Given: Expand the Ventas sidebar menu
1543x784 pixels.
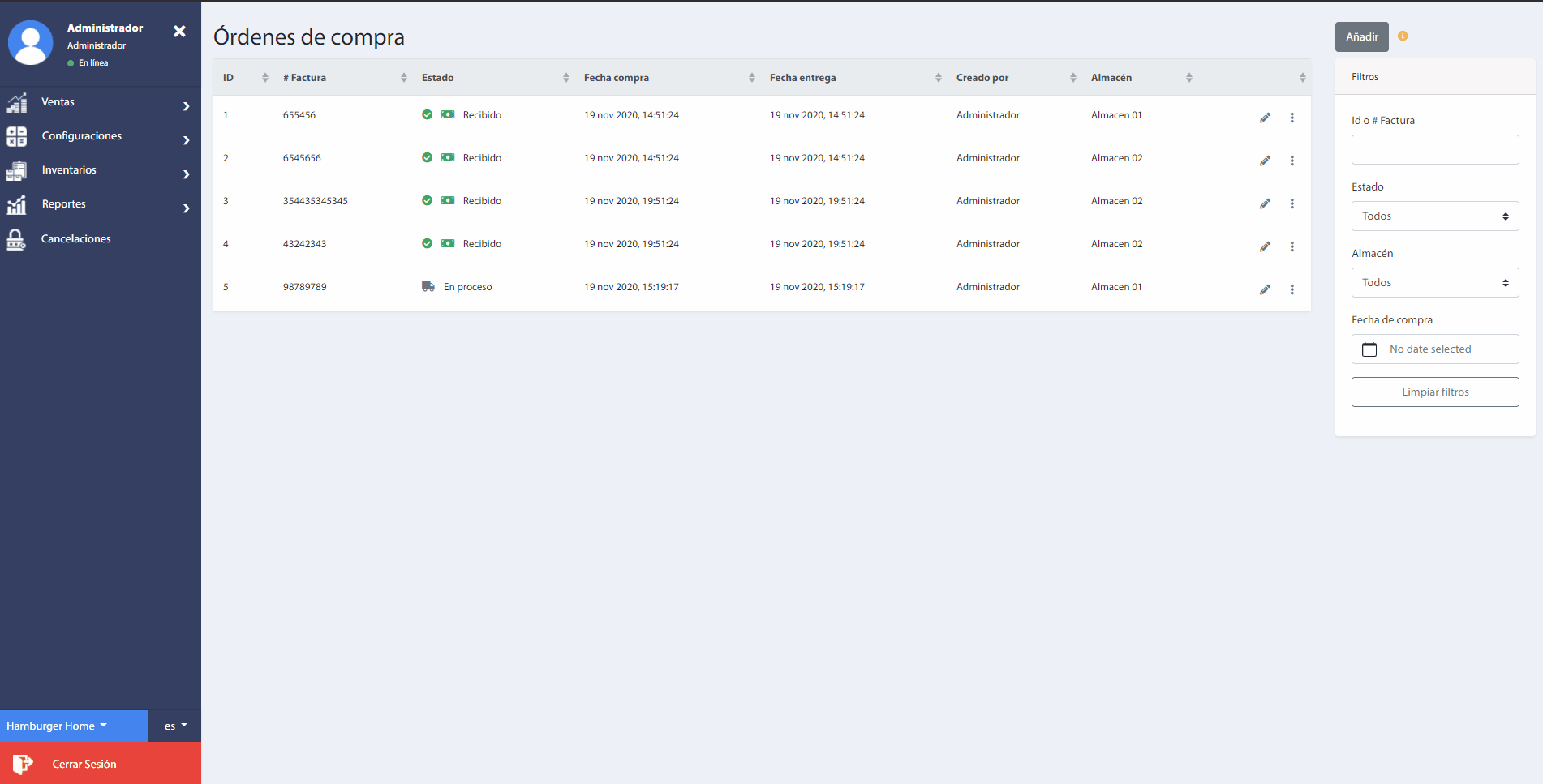Looking at the screenshot, I should tap(97, 102).
